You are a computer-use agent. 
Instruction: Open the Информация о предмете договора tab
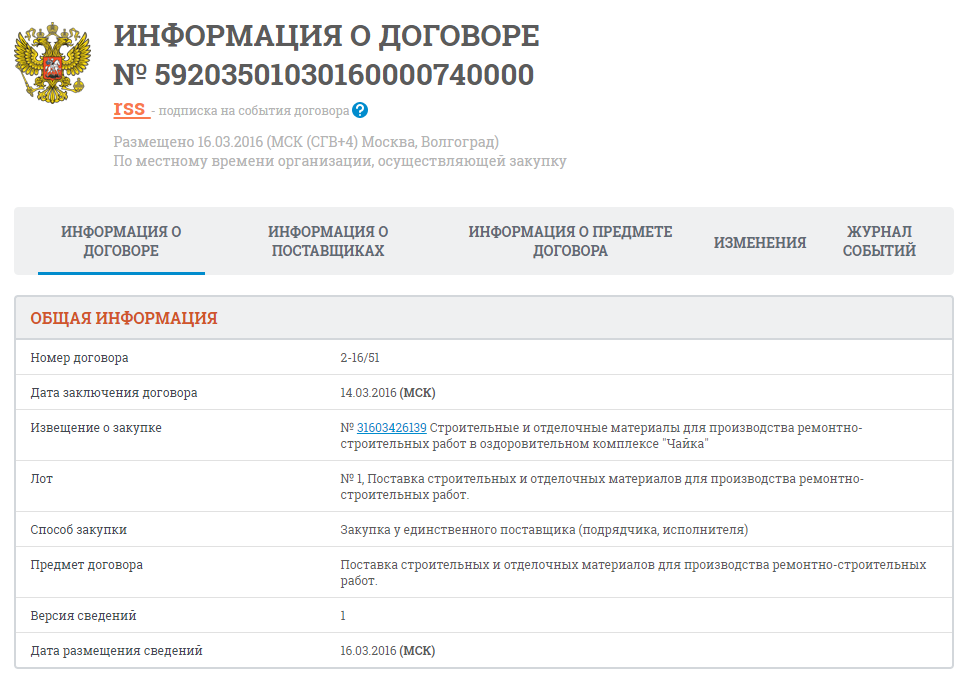pyautogui.click(x=570, y=241)
